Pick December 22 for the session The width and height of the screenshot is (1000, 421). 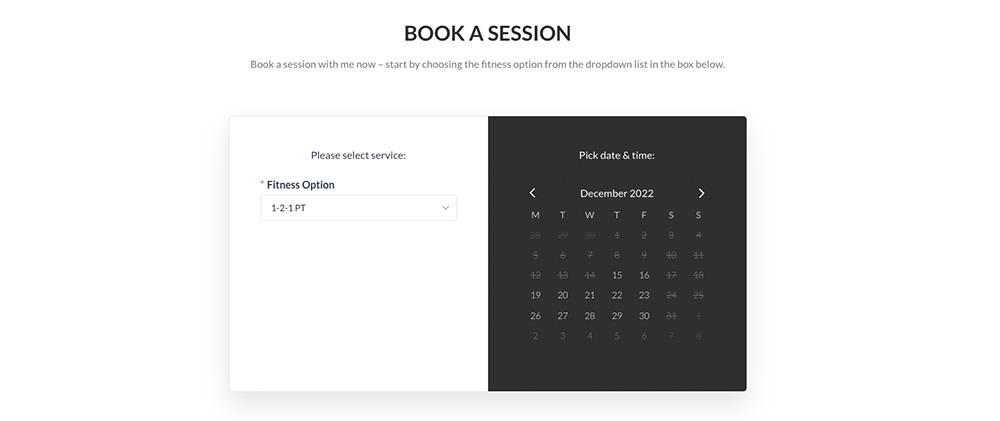pyautogui.click(x=617, y=295)
